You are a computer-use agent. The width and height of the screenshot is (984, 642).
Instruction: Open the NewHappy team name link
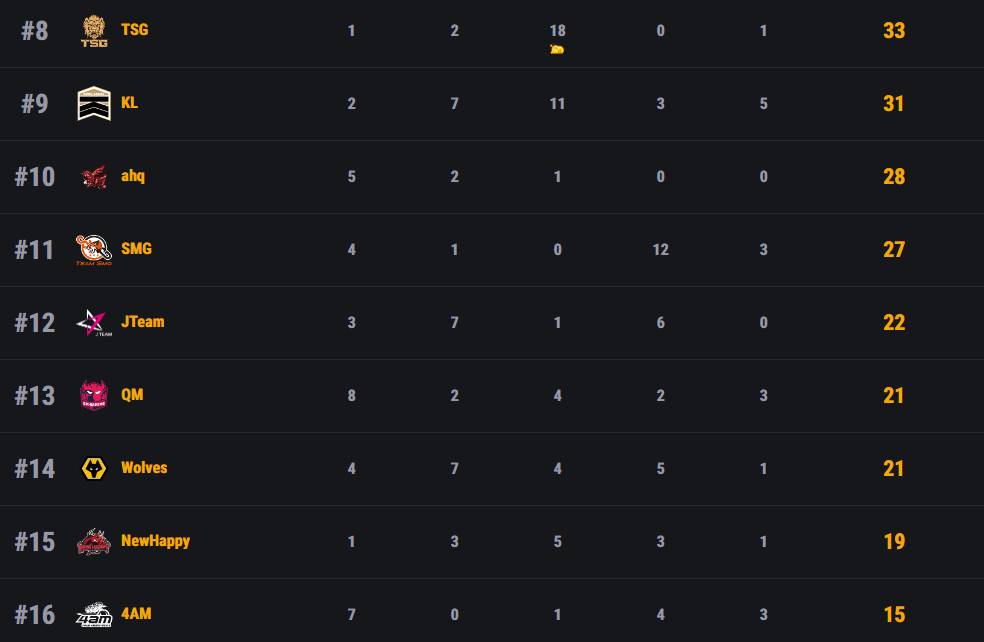pos(155,541)
